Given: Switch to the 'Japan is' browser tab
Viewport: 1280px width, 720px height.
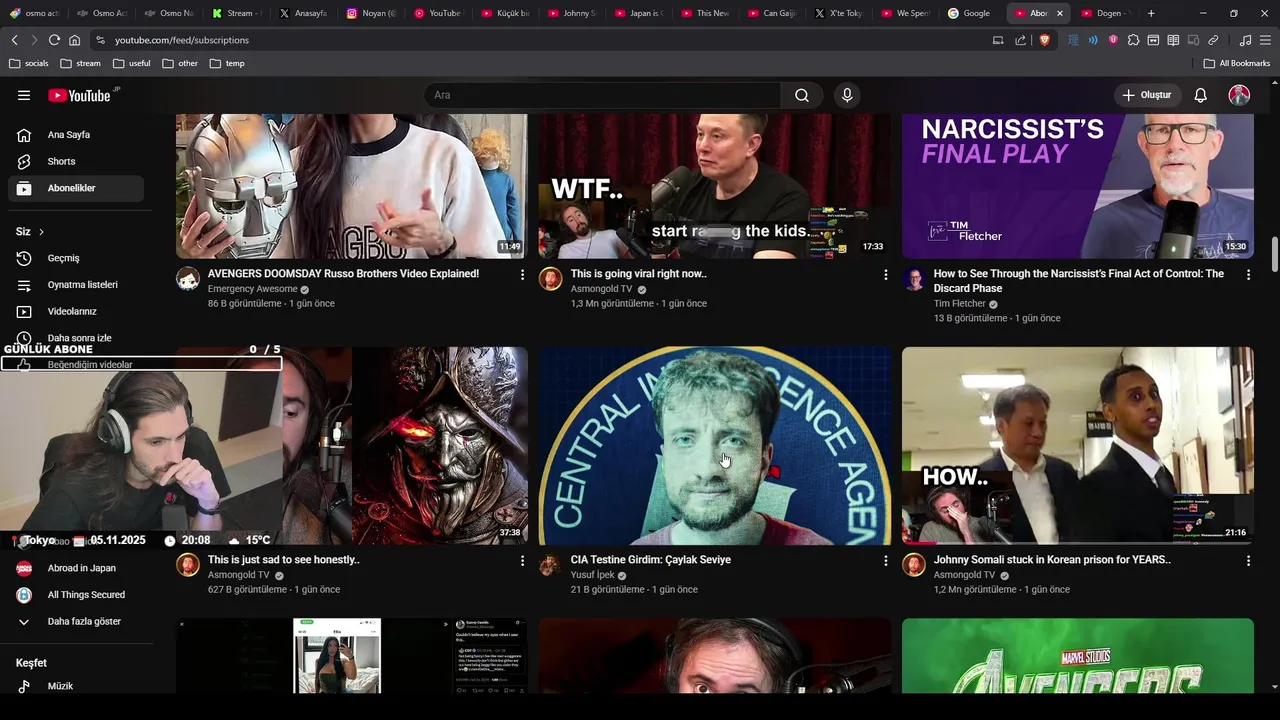Looking at the screenshot, I should click(639, 13).
